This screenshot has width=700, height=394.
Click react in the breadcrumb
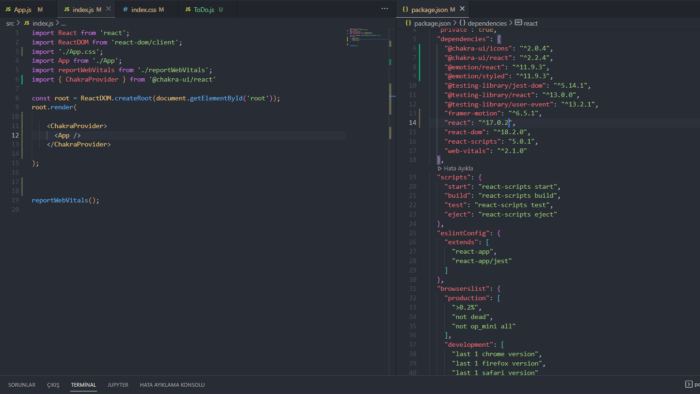coord(530,23)
